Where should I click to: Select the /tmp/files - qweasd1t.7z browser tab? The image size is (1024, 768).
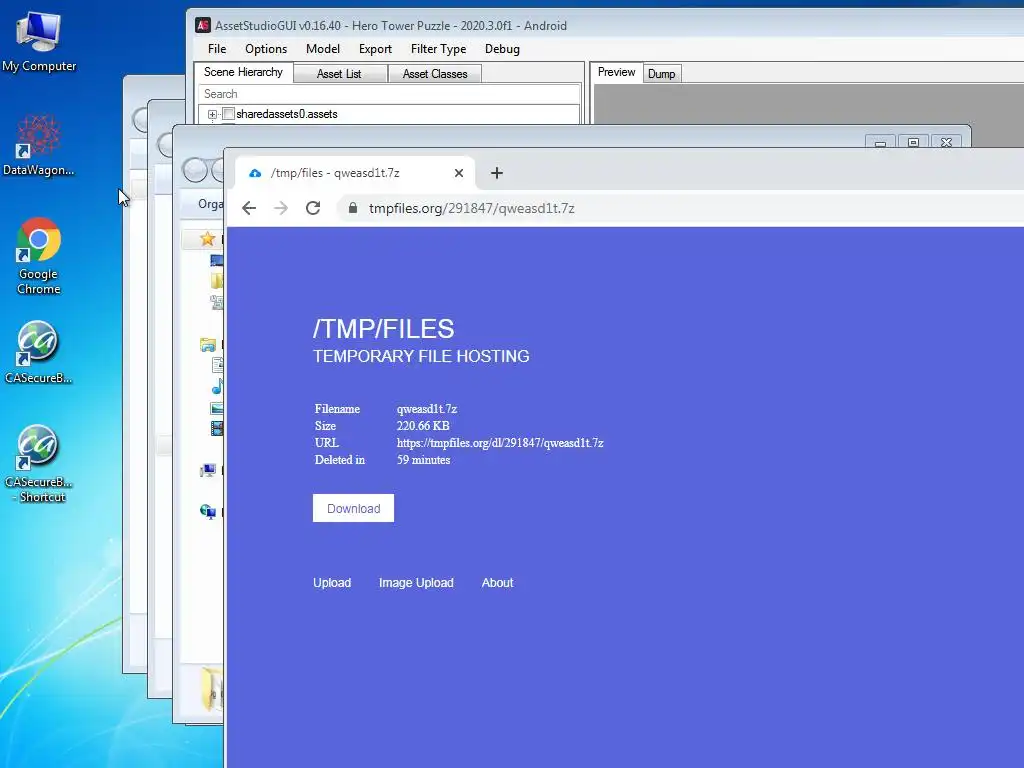(353, 173)
